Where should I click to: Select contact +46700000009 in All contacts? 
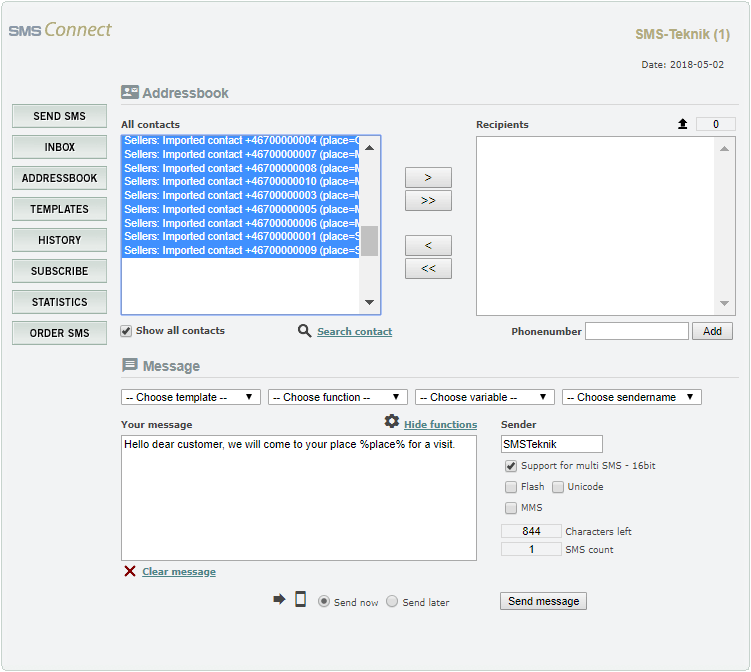pos(241,251)
